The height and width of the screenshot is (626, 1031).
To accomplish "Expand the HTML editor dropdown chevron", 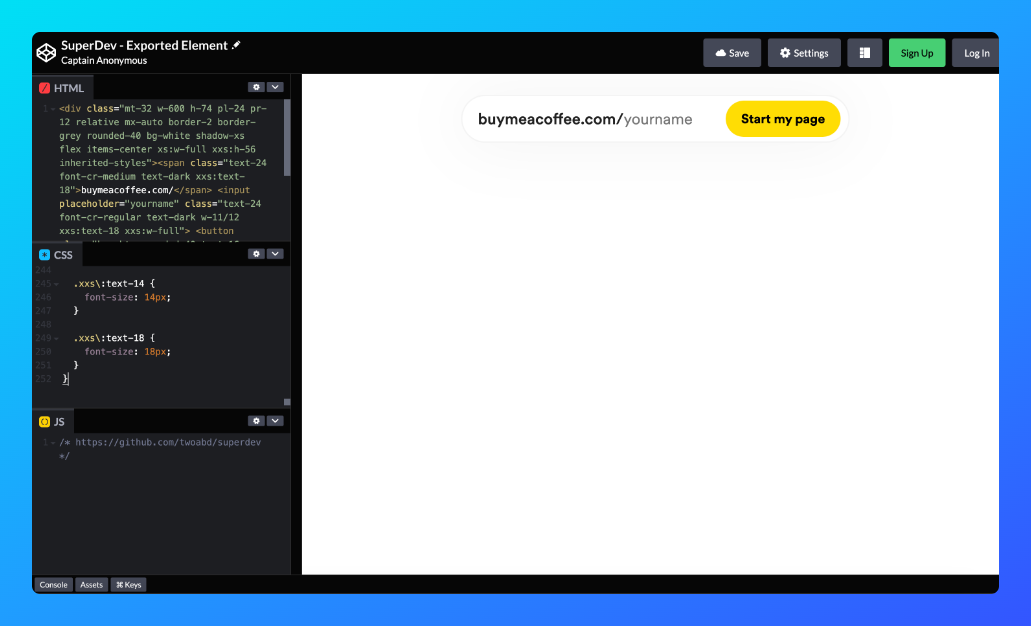I will tap(275, 87).
